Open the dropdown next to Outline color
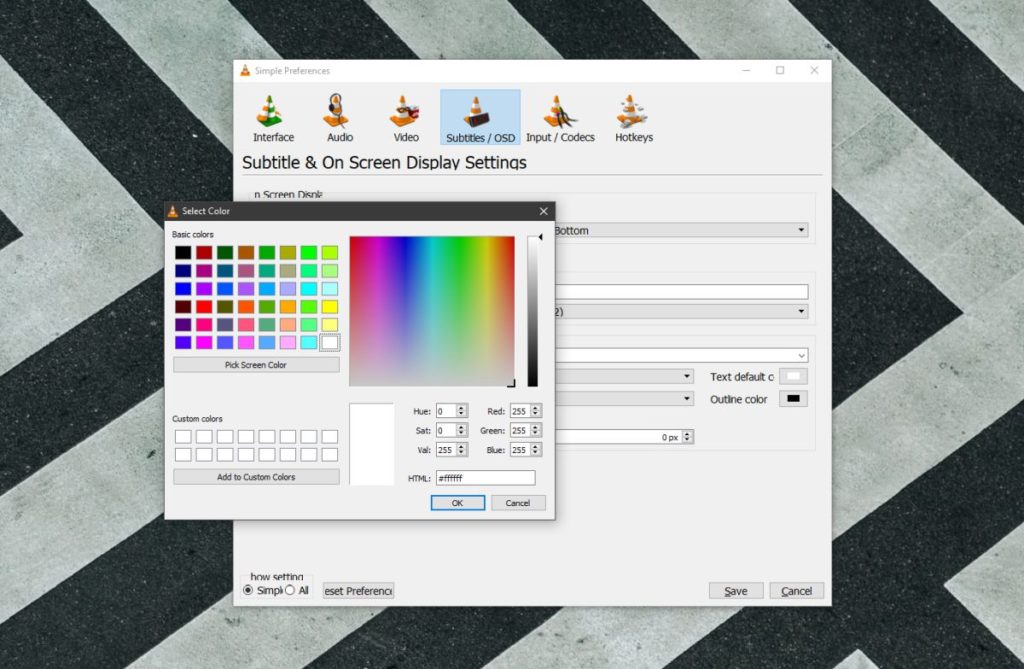 point(686,398)
